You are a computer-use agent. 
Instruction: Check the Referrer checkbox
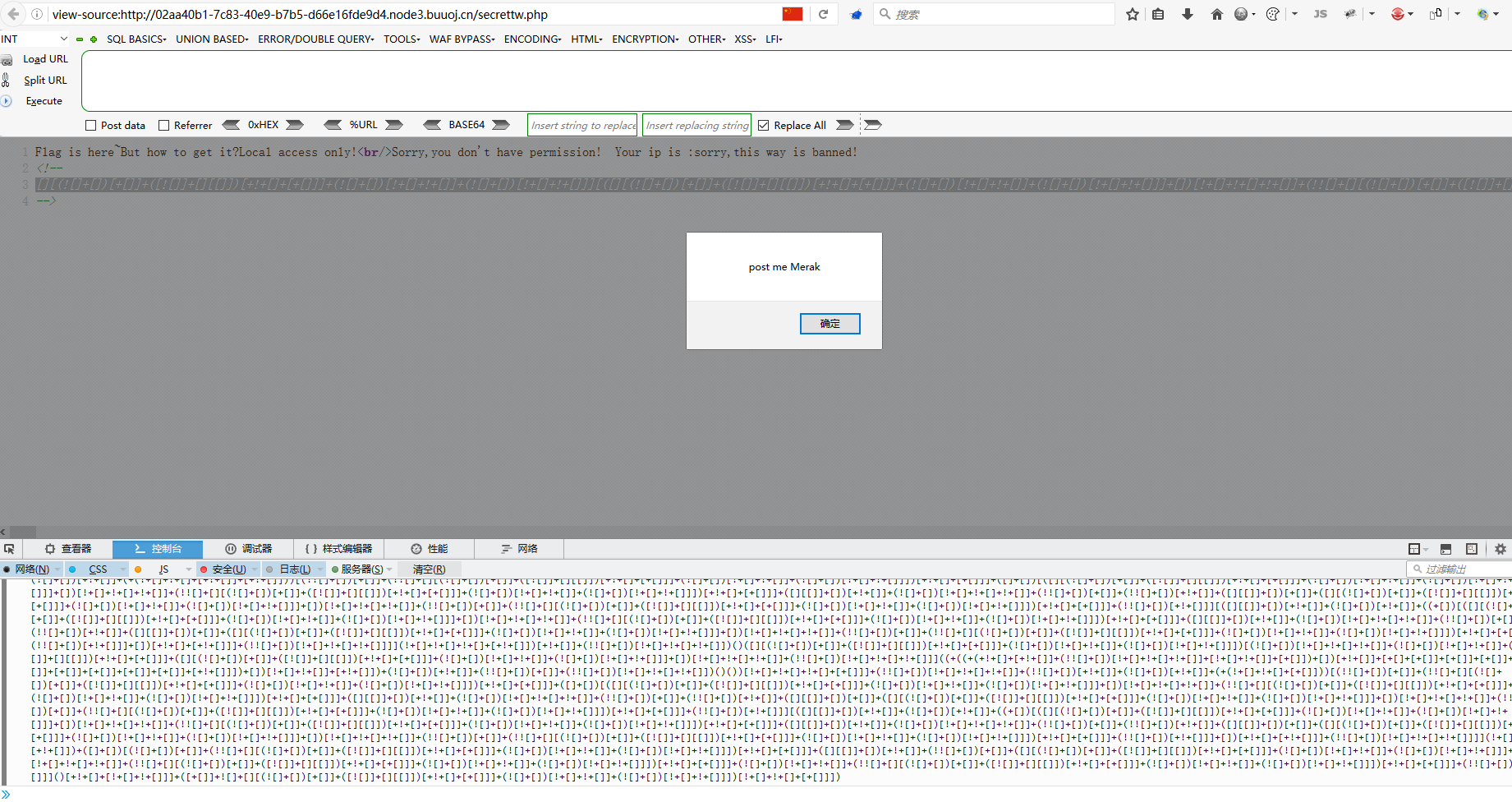[164, 126]
